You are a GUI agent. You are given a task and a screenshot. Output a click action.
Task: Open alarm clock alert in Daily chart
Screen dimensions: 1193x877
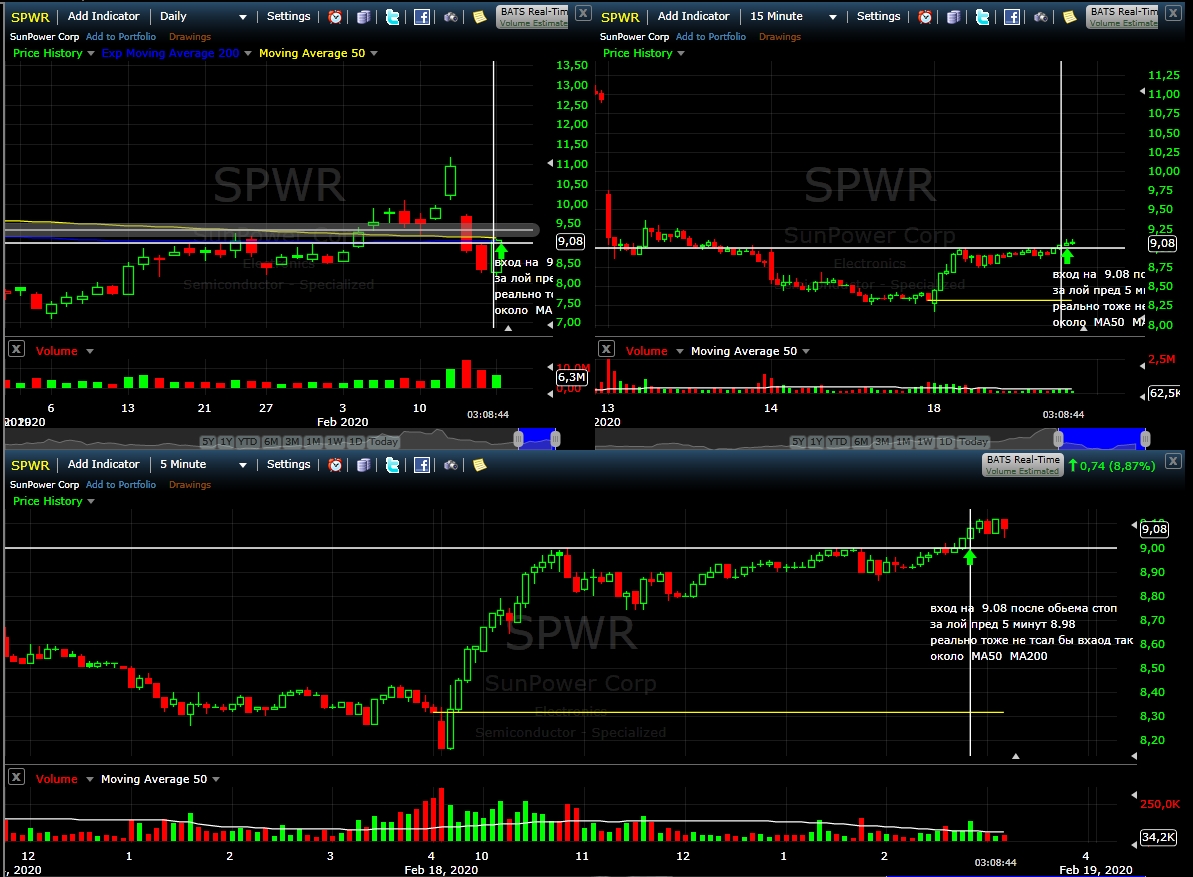pyautogui.click(x=335, y=17)
